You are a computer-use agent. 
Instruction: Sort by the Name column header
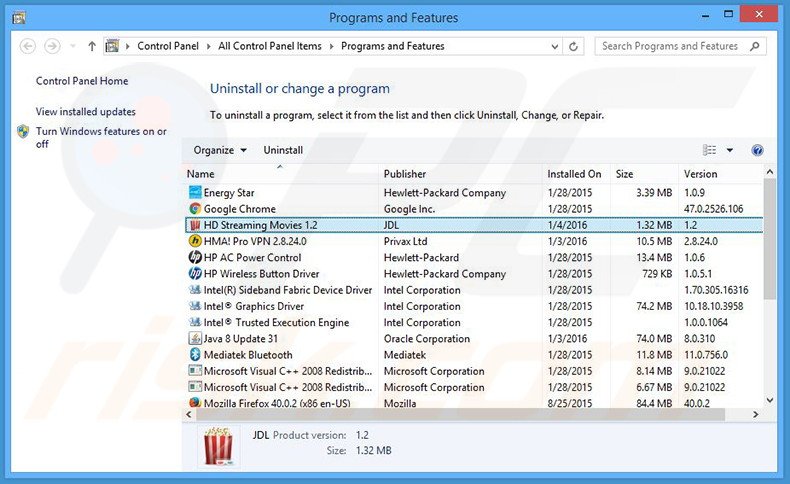[x=201, y=174]
